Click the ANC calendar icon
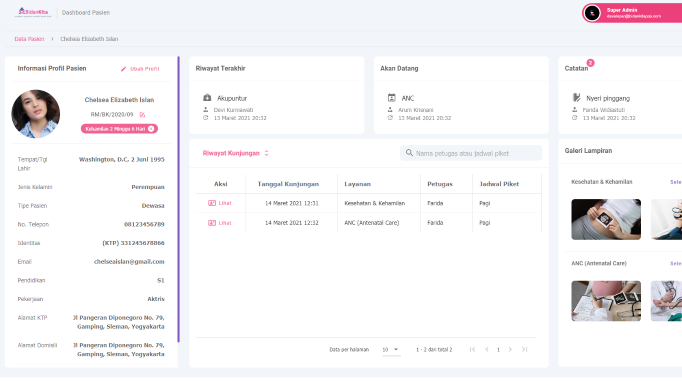Screen dimensions: 682x383 point(391,98)
